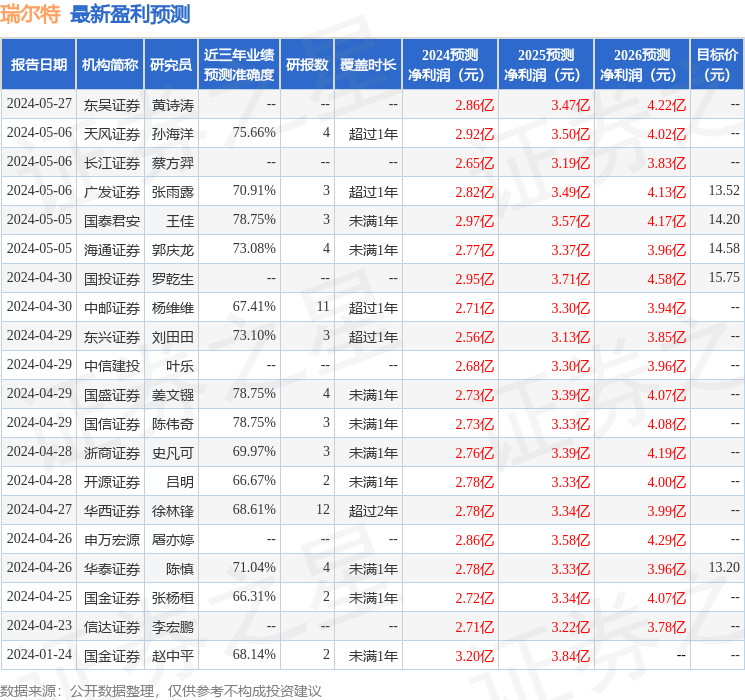
Task: Click accuracy value 69.97%
Action: tap(254, 451)
